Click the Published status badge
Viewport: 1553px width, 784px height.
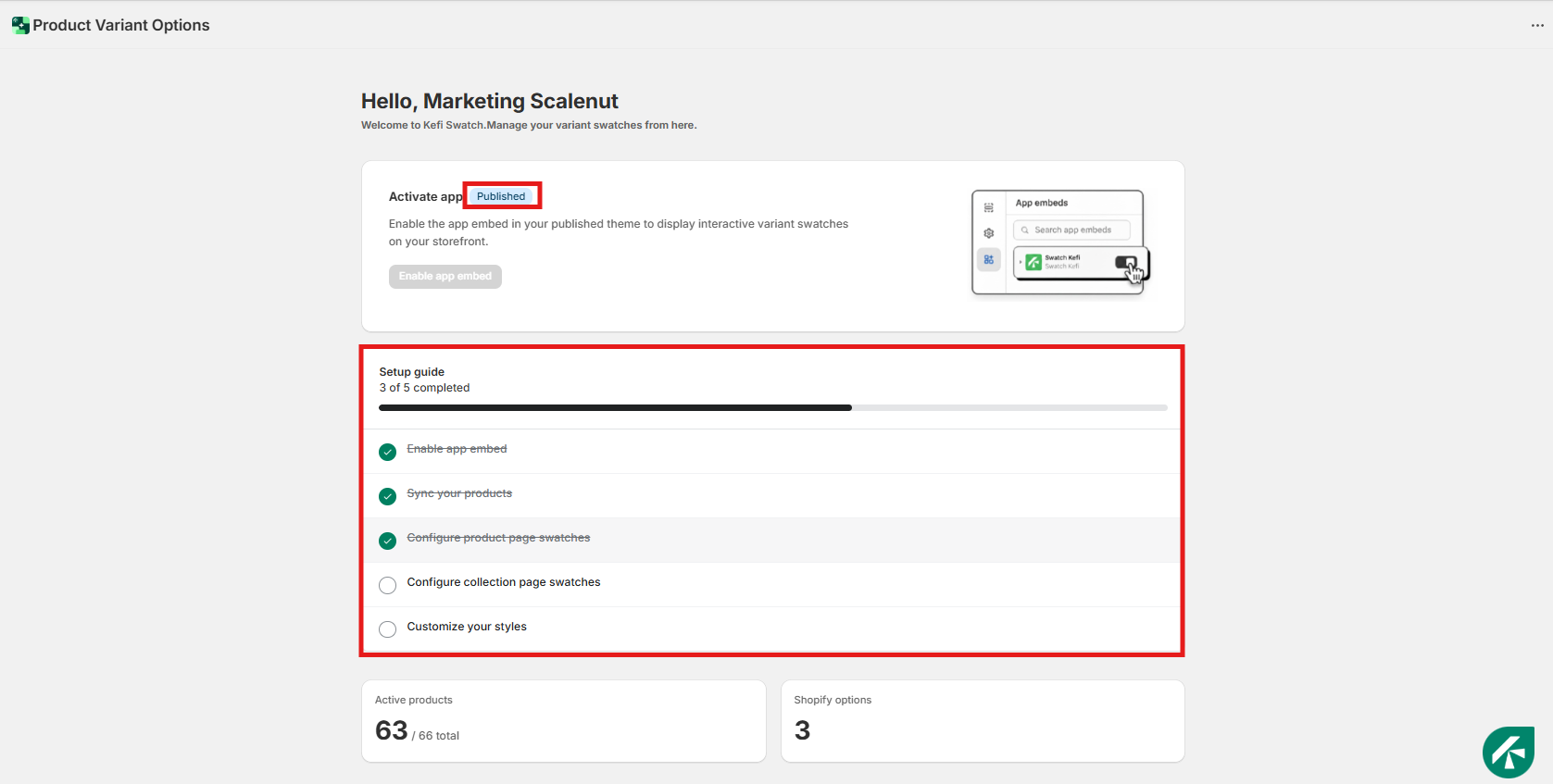point(501,196)
